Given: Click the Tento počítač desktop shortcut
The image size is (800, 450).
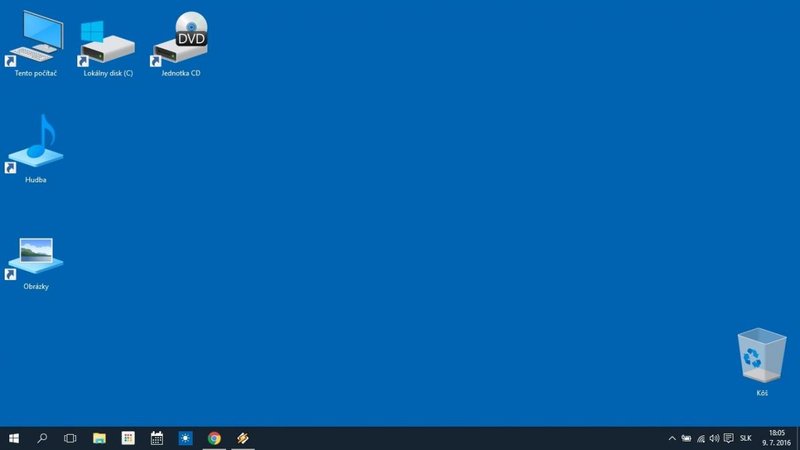Looking at the screenshot, I should coord(35,40).
